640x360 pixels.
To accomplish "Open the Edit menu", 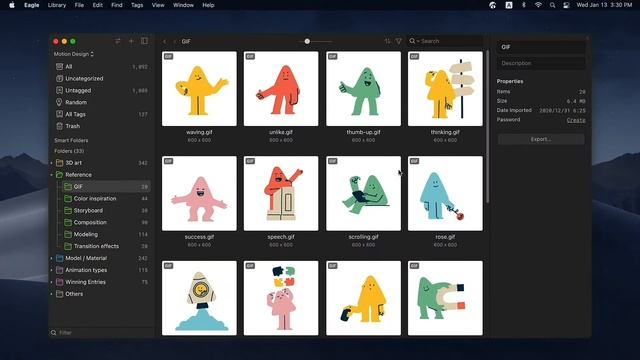I will tap(98, 5).
